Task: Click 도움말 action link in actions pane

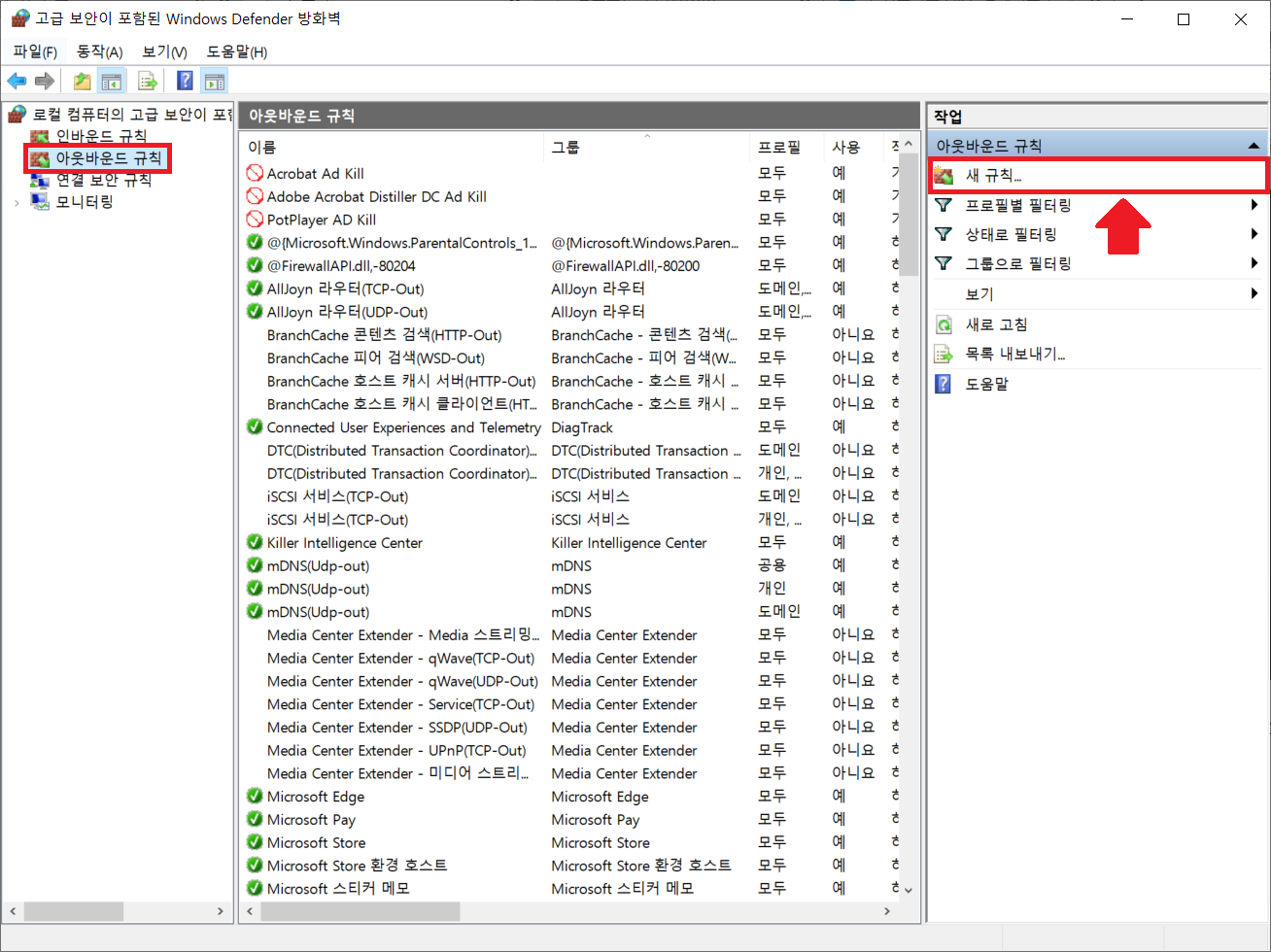Action: 986,384
